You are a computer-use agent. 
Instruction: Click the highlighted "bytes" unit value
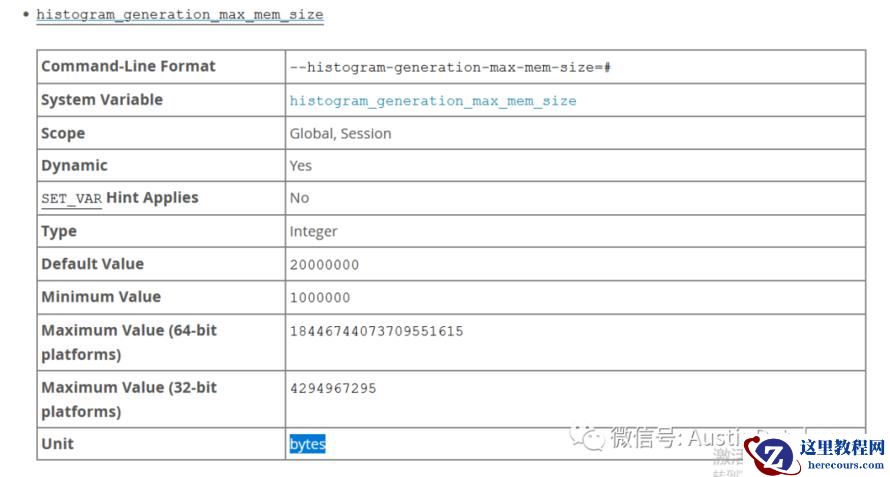pos(308,444)
